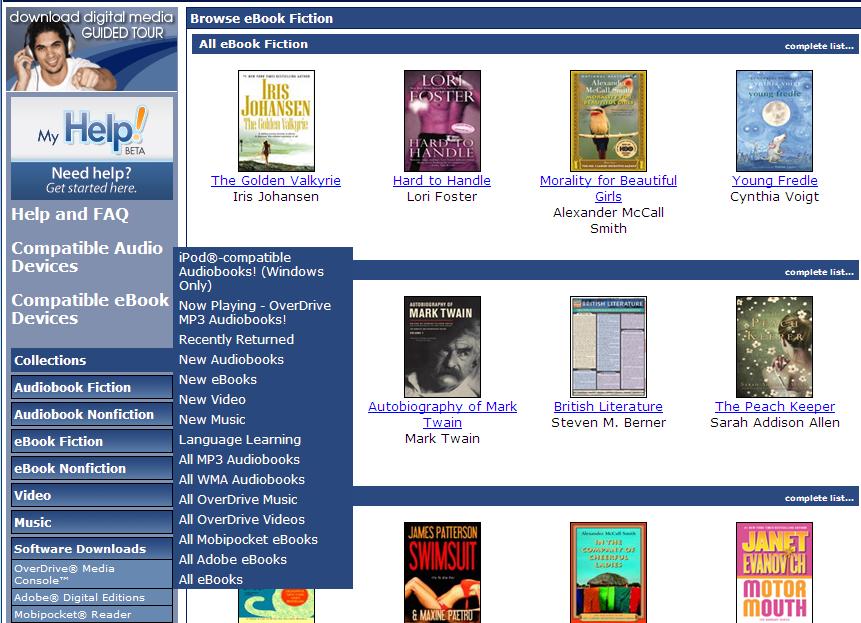This screenshot has width=861, height=623.
Task: Open Help and FAQ
Action: [70, 214]
